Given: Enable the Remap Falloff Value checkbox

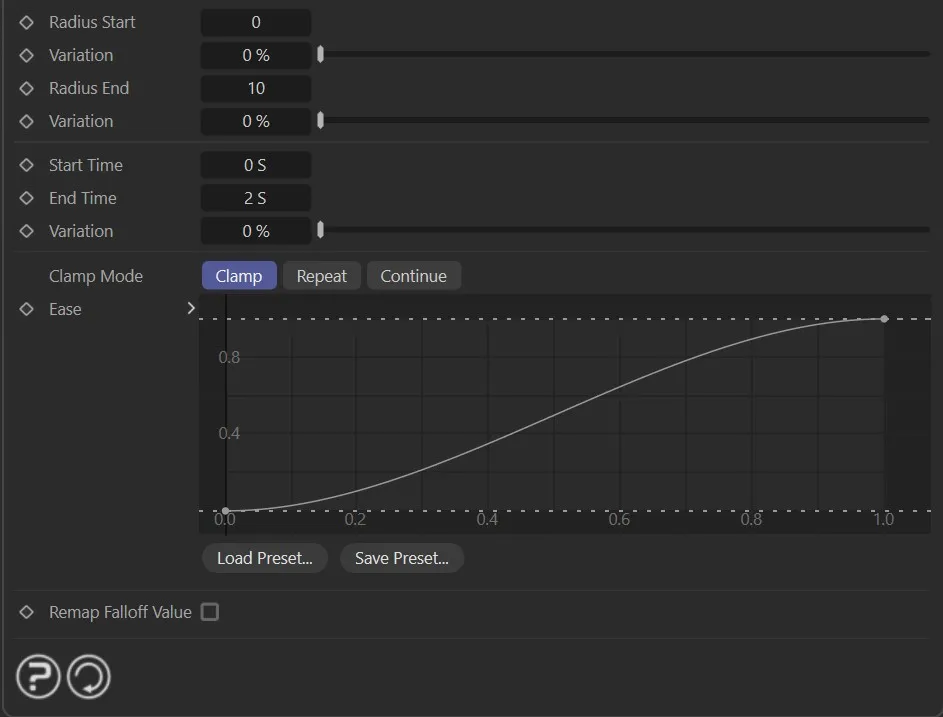Looking at the screenshot, I should (210, 612).
